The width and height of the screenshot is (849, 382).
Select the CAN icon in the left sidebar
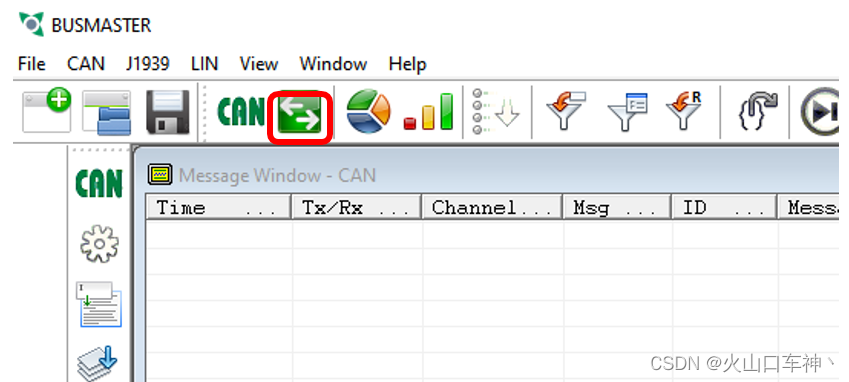tap(99, 183)
